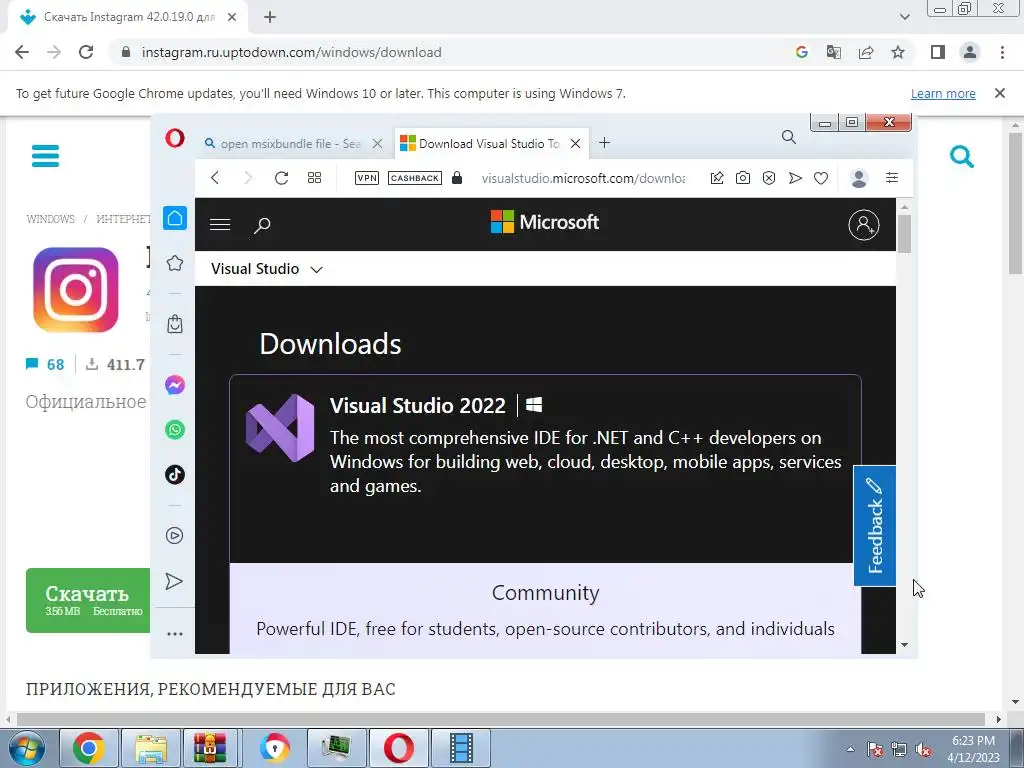
Task: Go back in Chrome
Action: point(22,52)
